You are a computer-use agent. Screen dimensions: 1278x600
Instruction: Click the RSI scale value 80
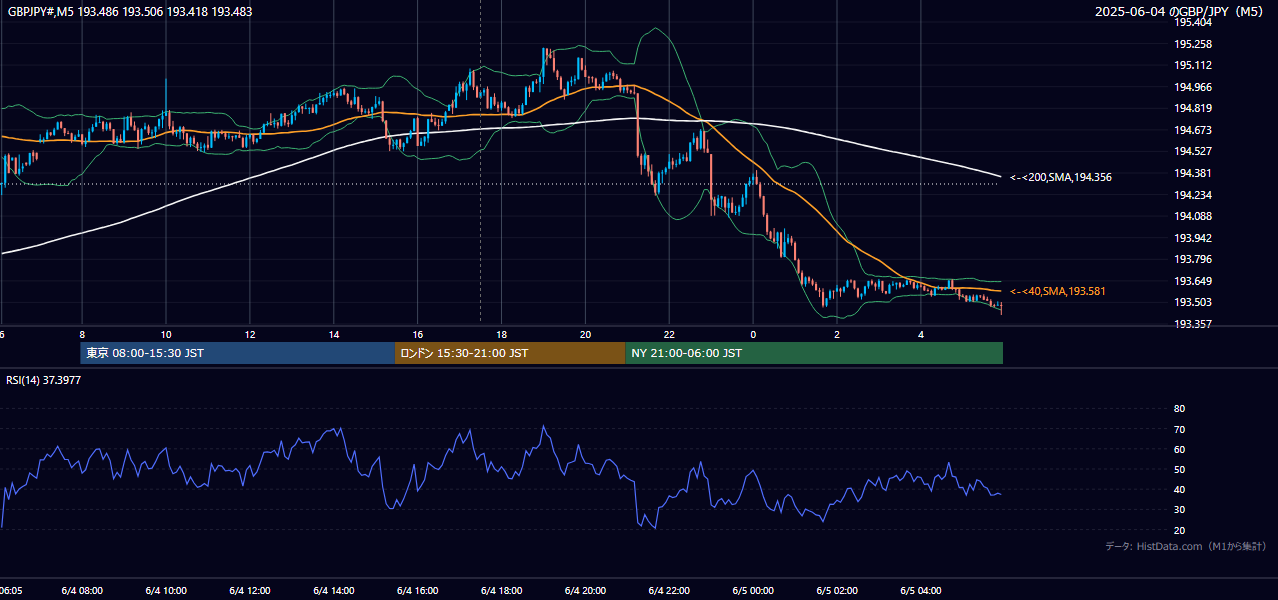[x=1179, y=409]
